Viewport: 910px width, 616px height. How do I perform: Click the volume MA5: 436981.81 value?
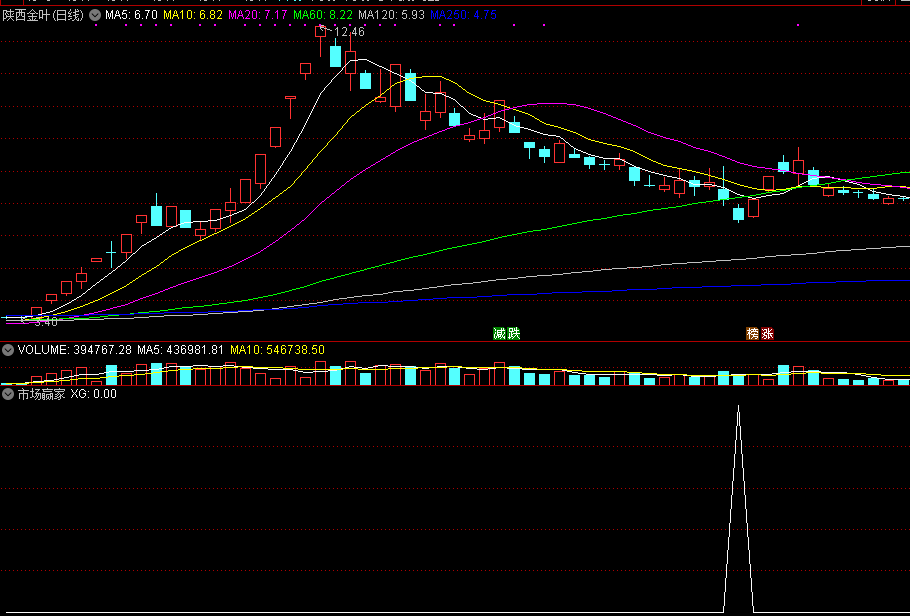180,350
